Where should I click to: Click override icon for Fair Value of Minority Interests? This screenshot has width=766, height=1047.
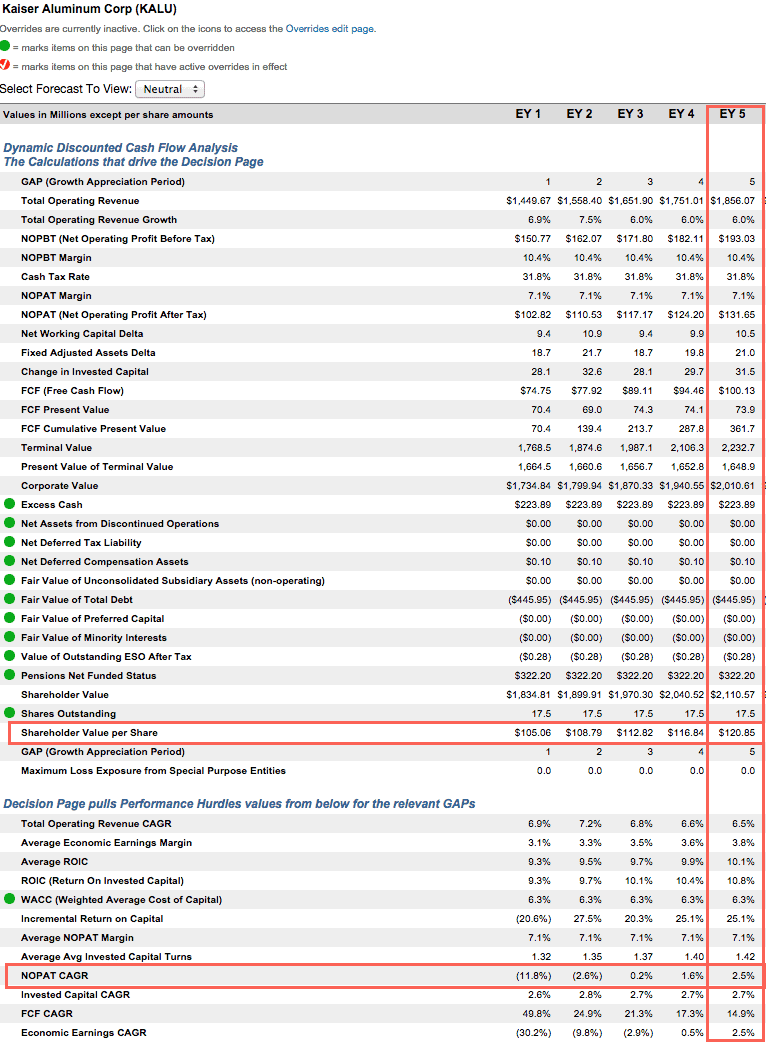(x=10, y=637)
